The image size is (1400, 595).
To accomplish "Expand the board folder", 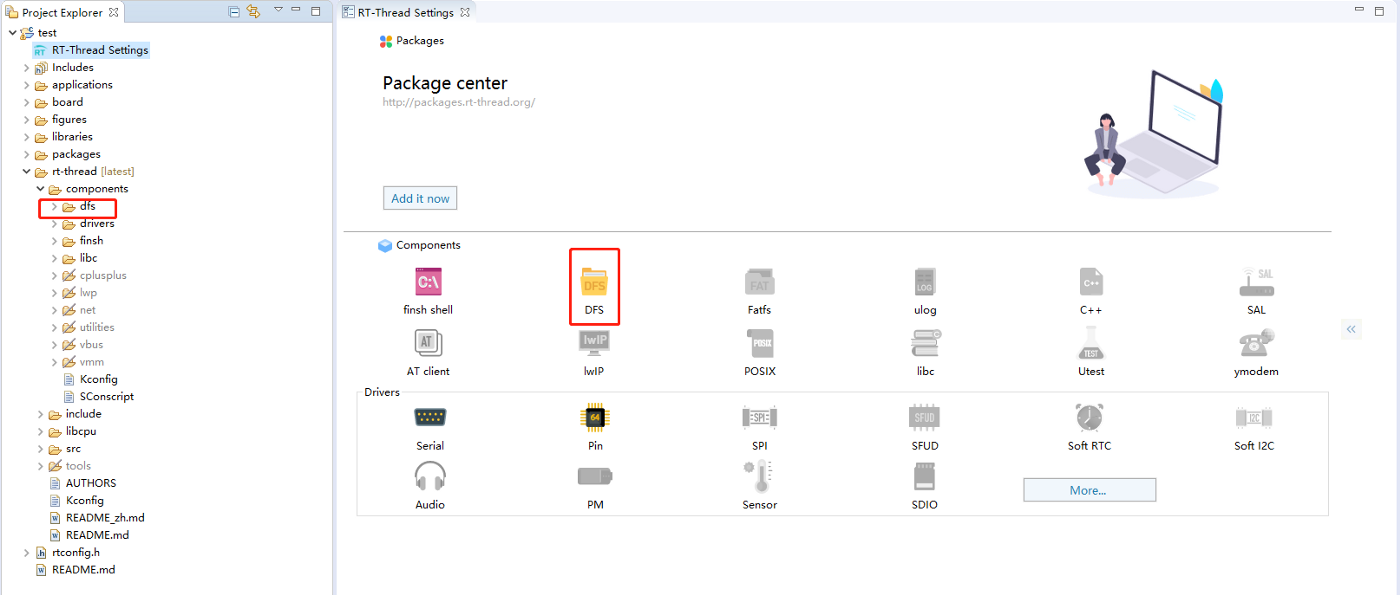I will click(x=27, y=102).
